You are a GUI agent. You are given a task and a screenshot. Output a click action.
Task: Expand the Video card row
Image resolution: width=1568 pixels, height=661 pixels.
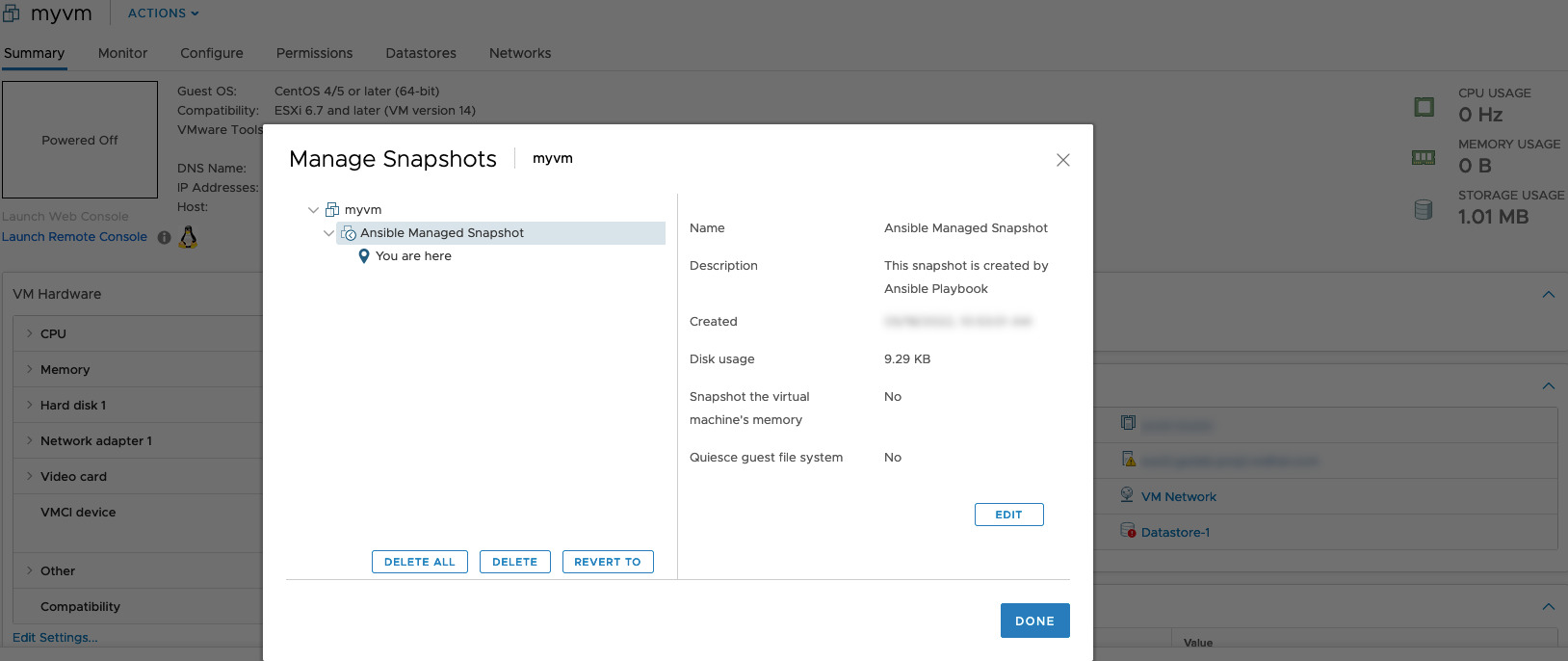(30, 476)
